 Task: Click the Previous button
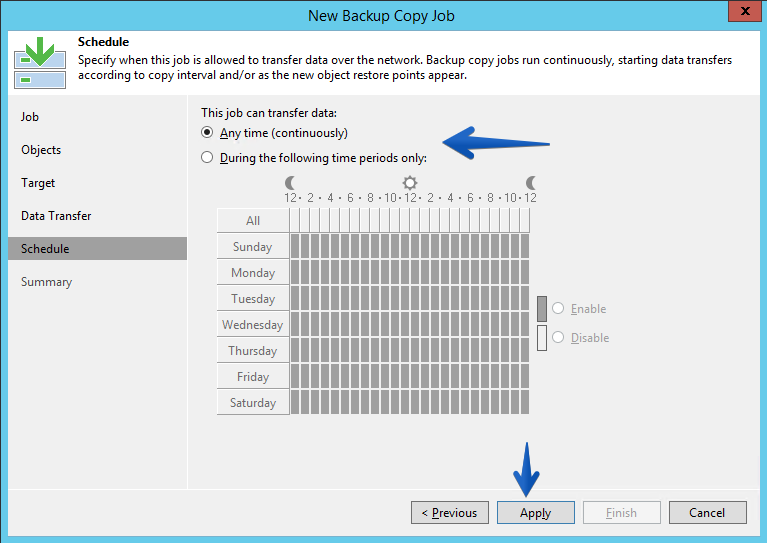[x=450, y=513]
